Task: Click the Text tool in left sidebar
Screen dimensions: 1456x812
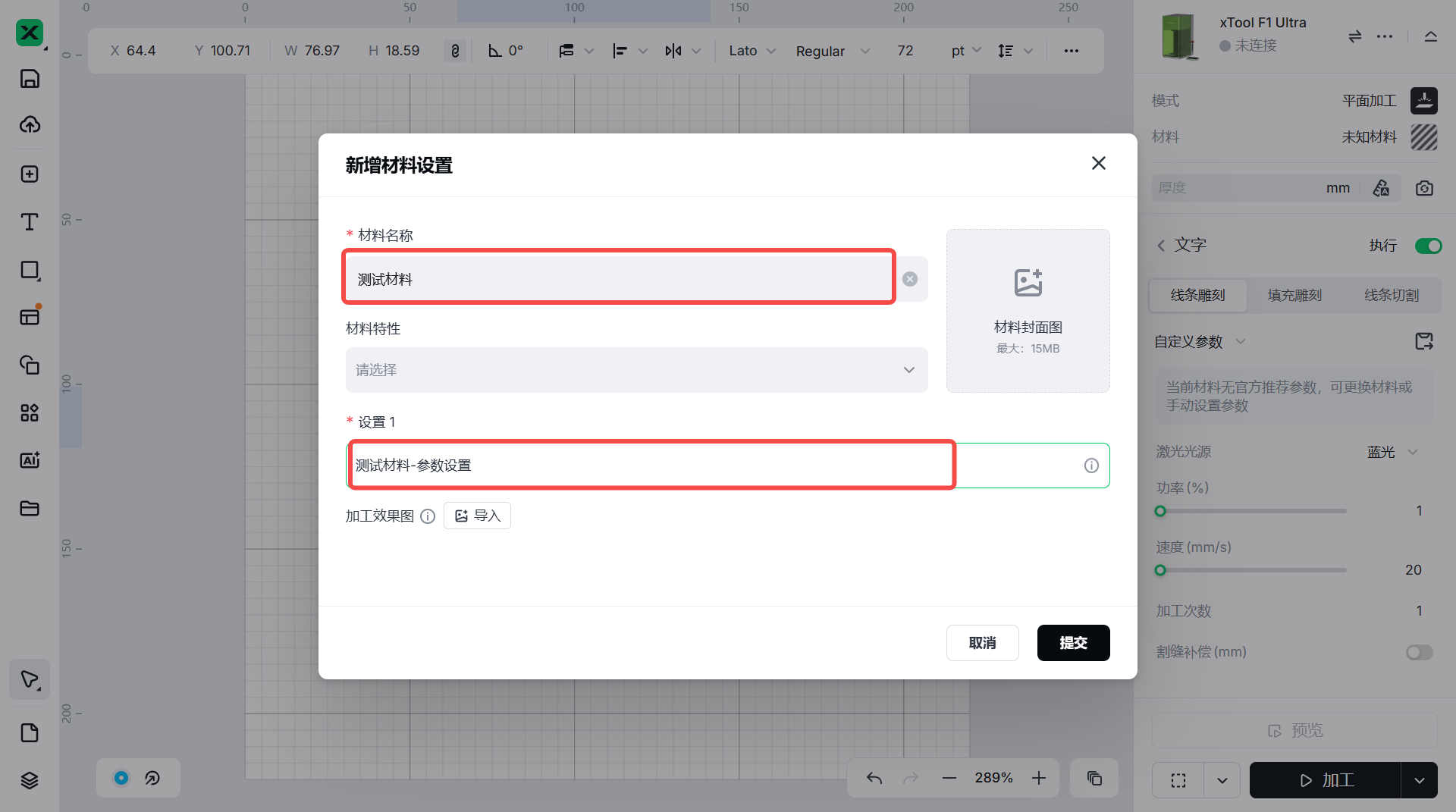Action: (30, 222)
